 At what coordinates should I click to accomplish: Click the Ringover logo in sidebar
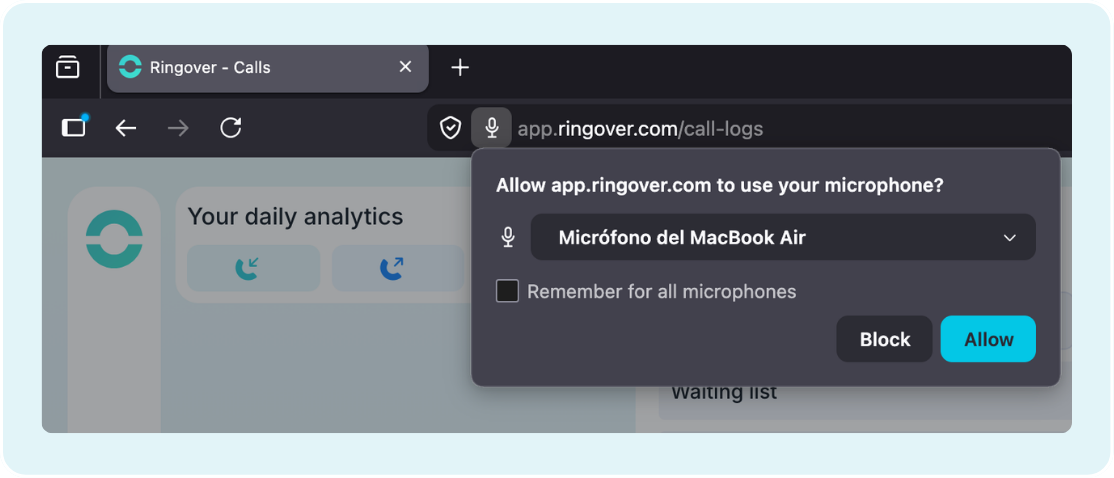(114, 239)
